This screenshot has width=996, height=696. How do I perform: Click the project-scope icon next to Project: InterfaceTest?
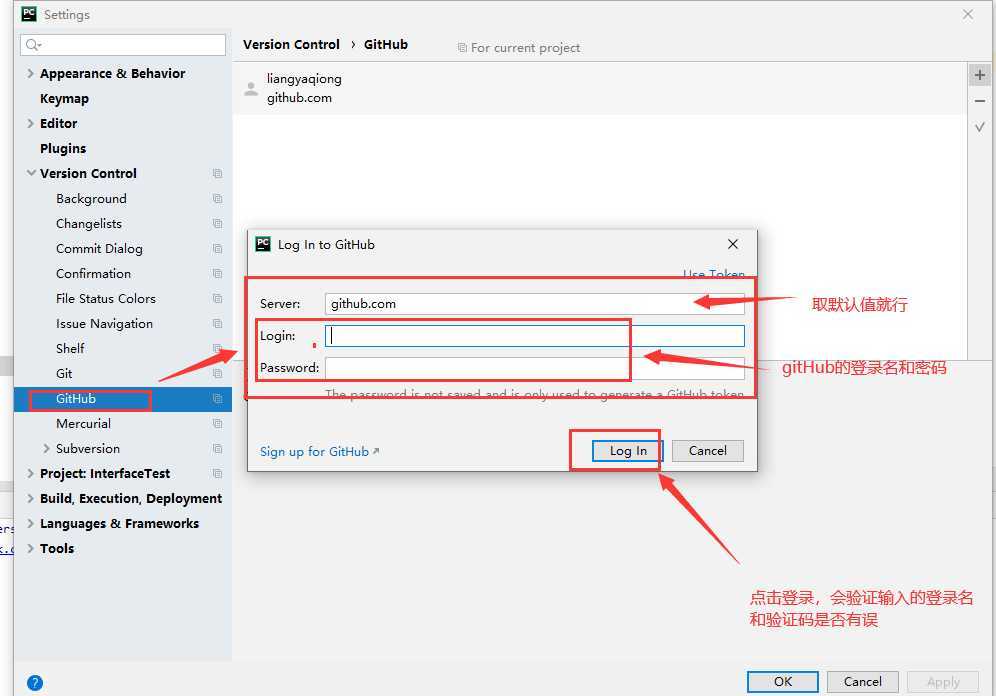pos(217,473)
